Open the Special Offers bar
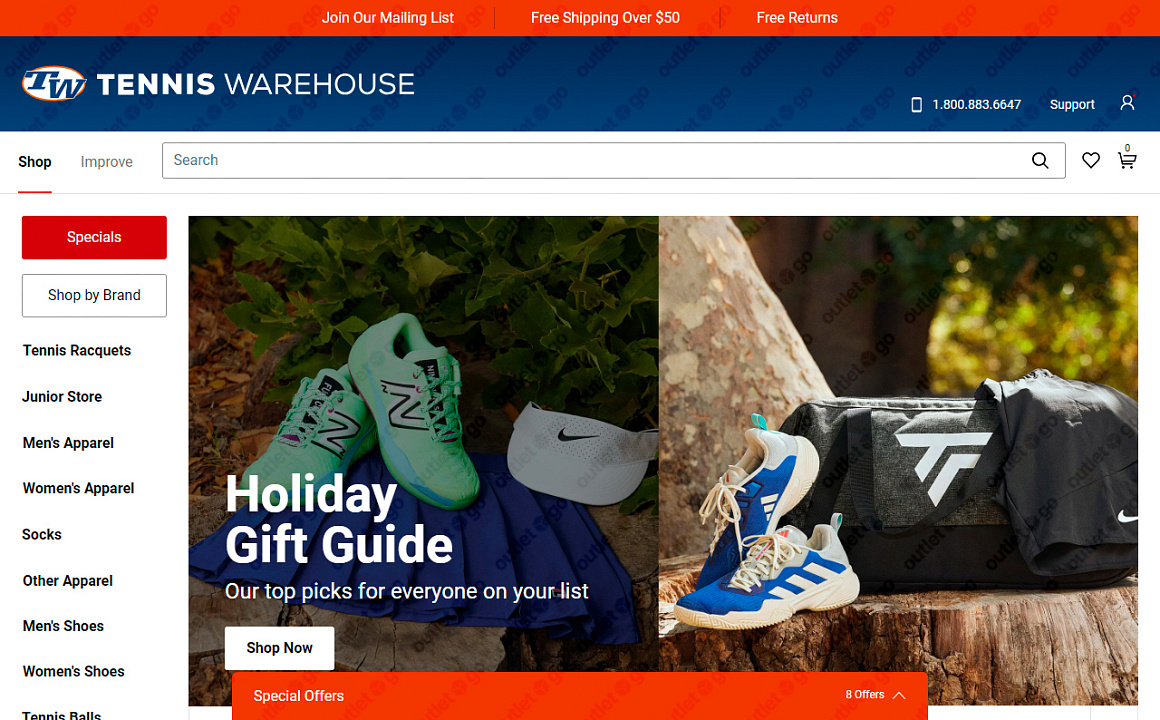This screenshot has width=1160, height=720. pyautogui.click(x=580, y=696)
